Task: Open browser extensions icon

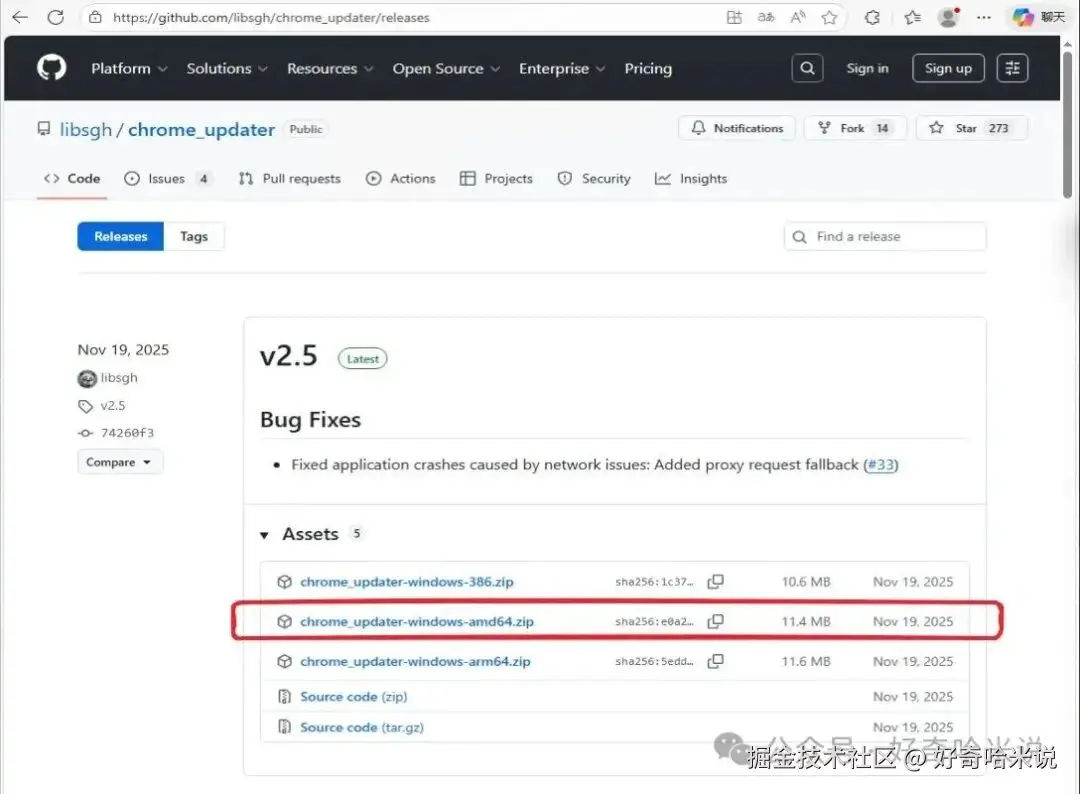Action: pyautogui.click(x=872, y=17)
